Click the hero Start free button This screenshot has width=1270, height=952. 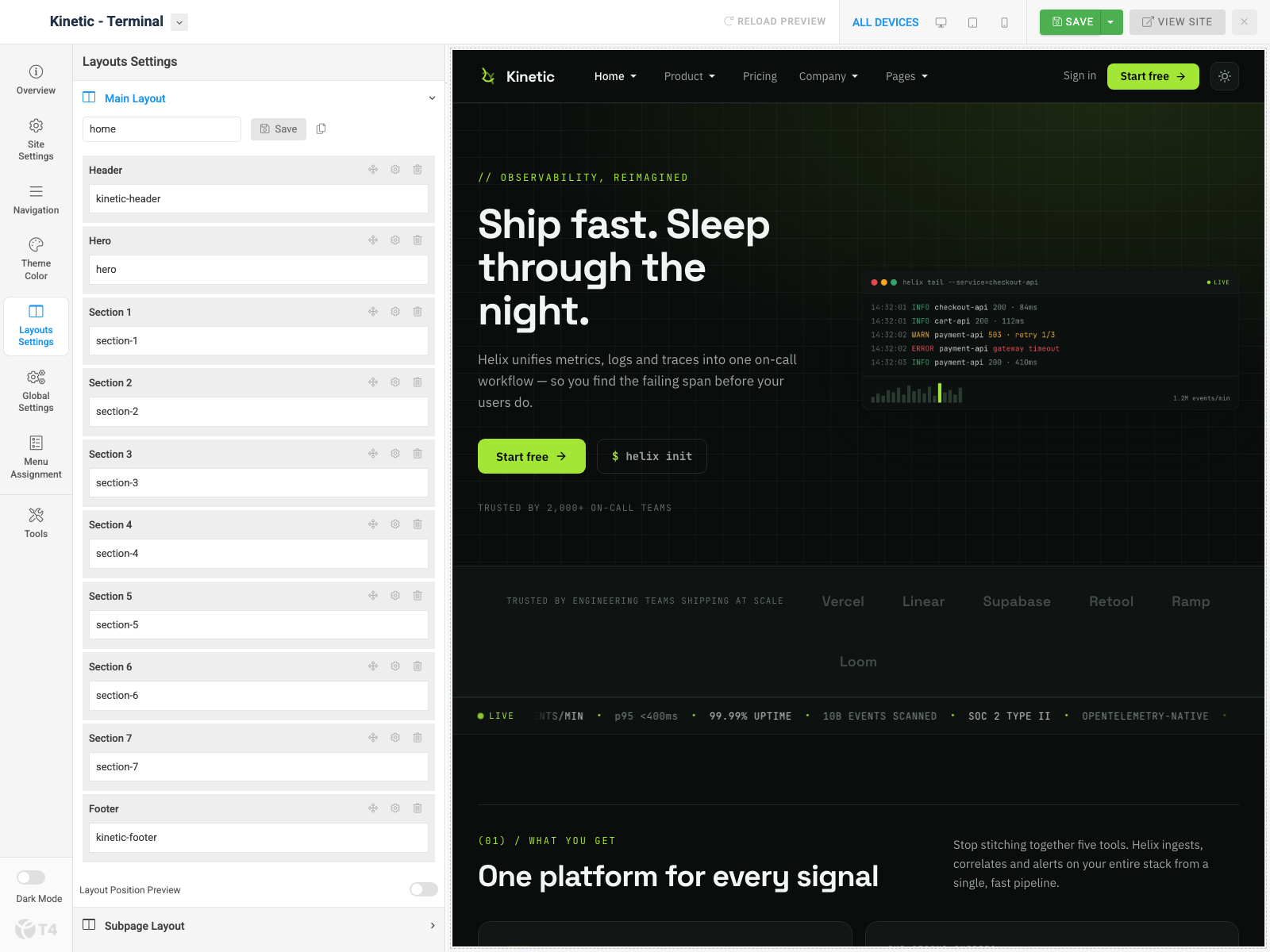pos(531,456)
